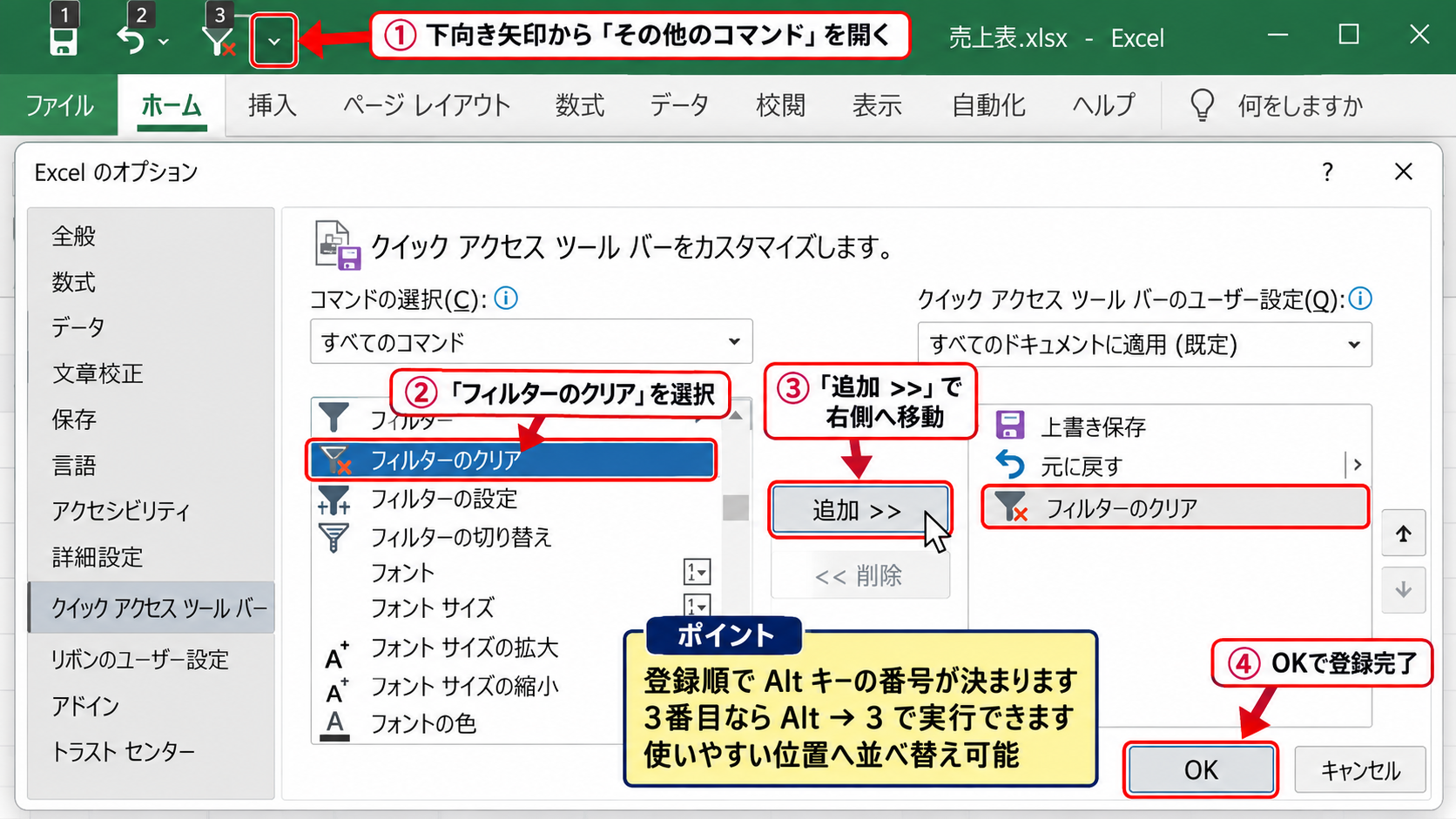This screenshot has height=819, width=1456.
Task: Open the ファイル tab
Action: coord(59,105)
